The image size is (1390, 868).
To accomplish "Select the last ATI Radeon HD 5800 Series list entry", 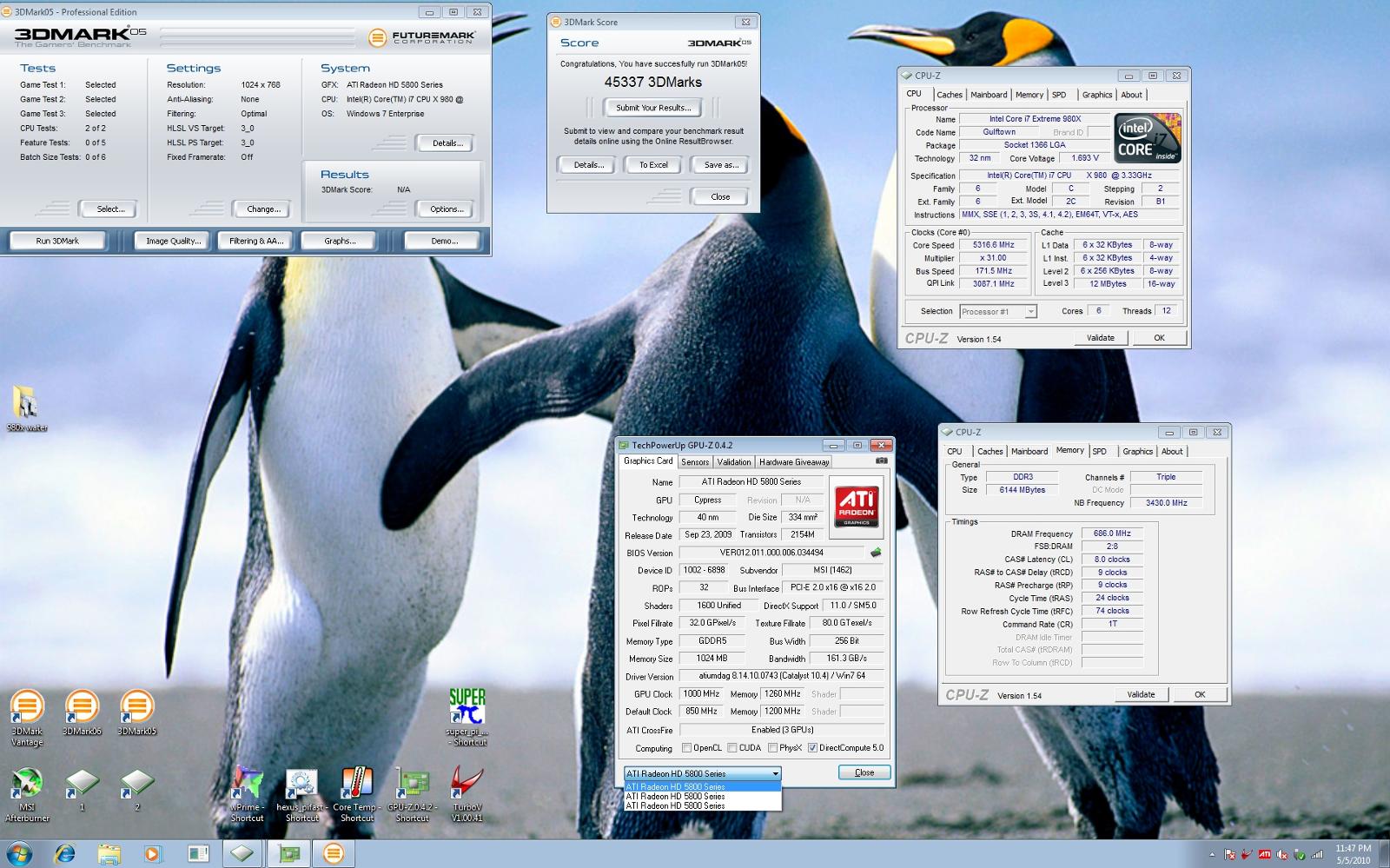I will (702, 805).
